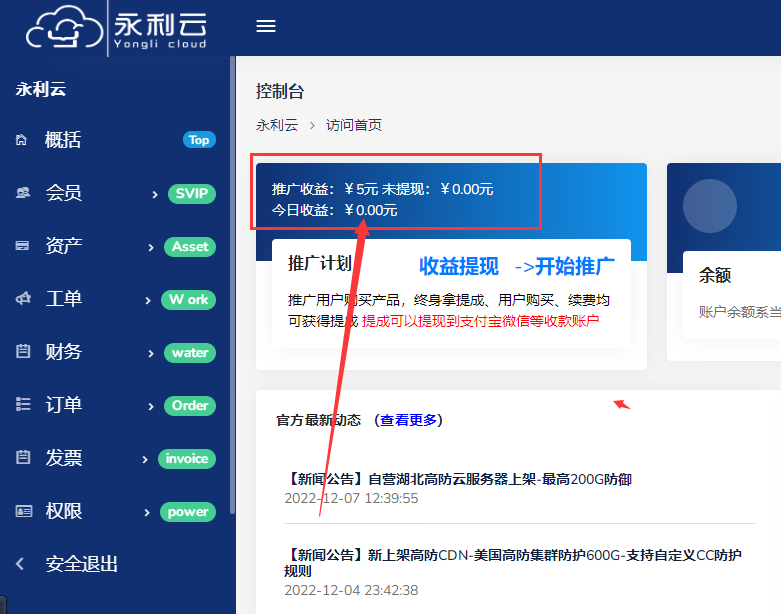Click the round user avatar placeholder

(x=710, y=206)
